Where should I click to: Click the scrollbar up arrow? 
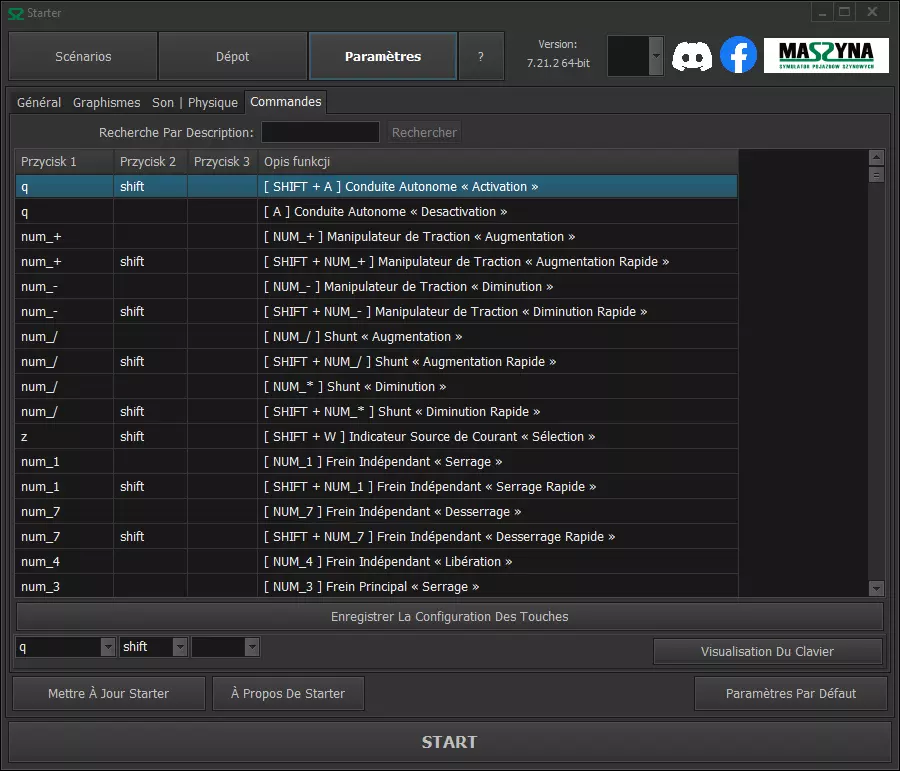876,157
